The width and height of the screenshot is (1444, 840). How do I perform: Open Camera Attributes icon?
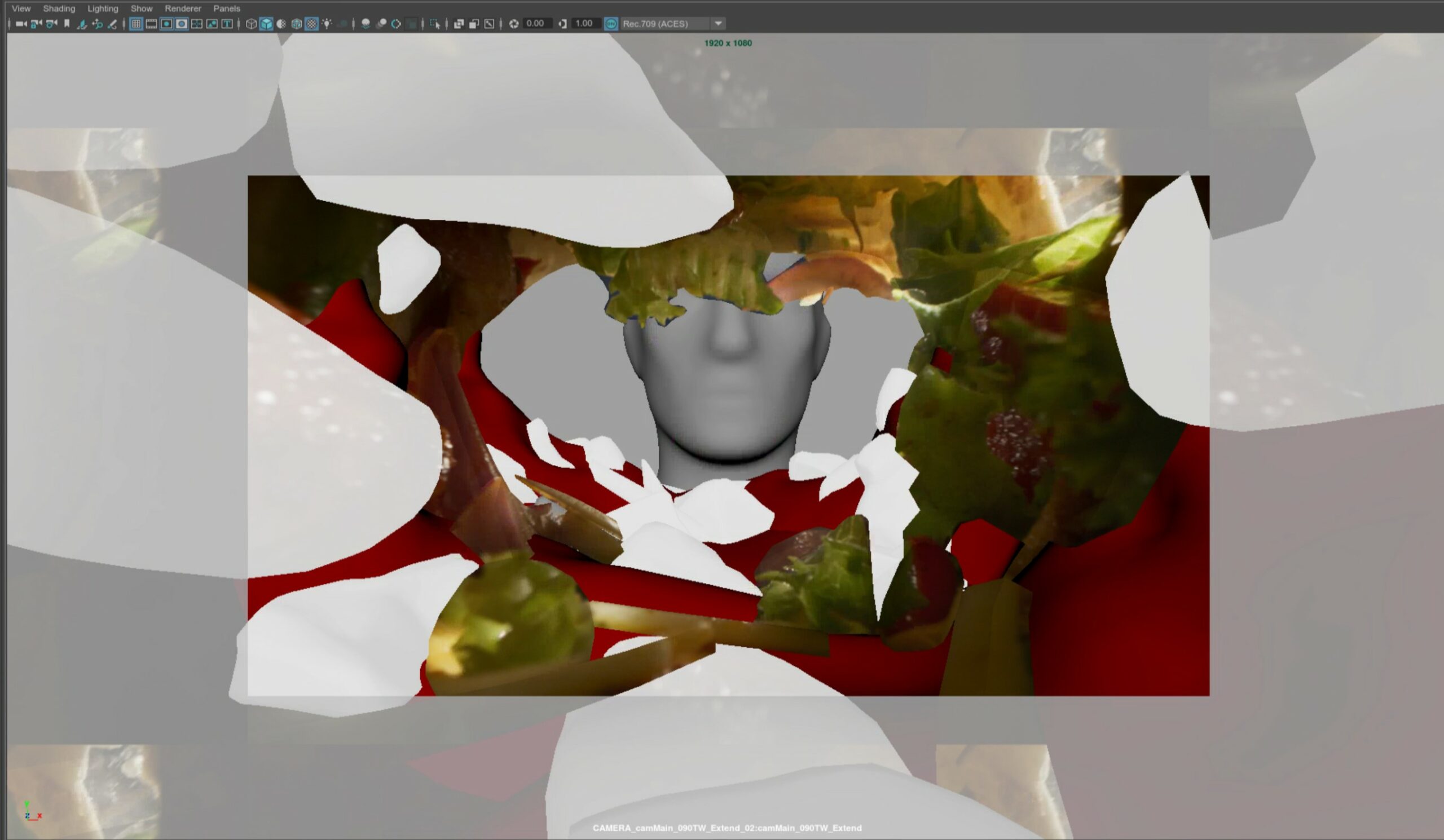(x=51, y=24)
